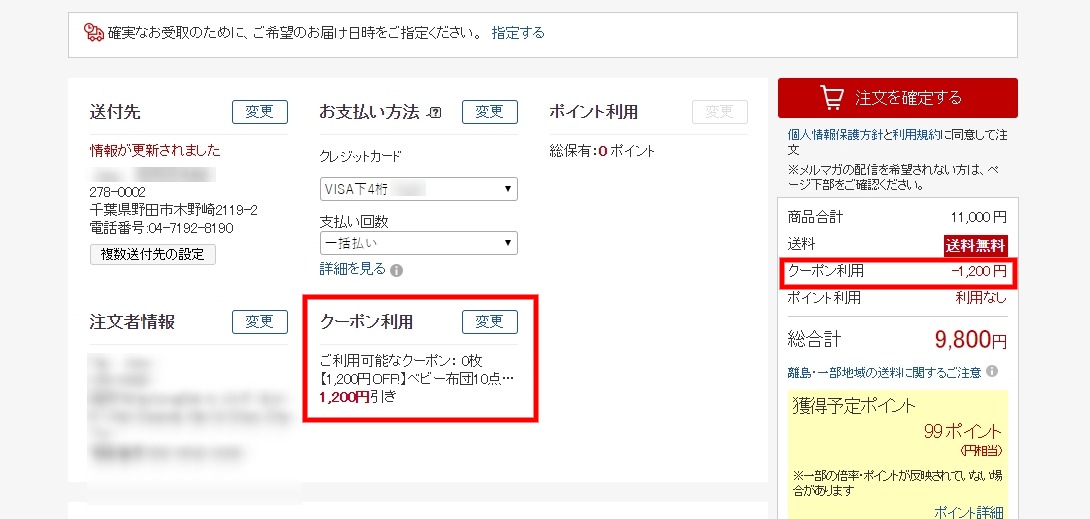Click the cart icon on the 注文を確定する button

831,97
